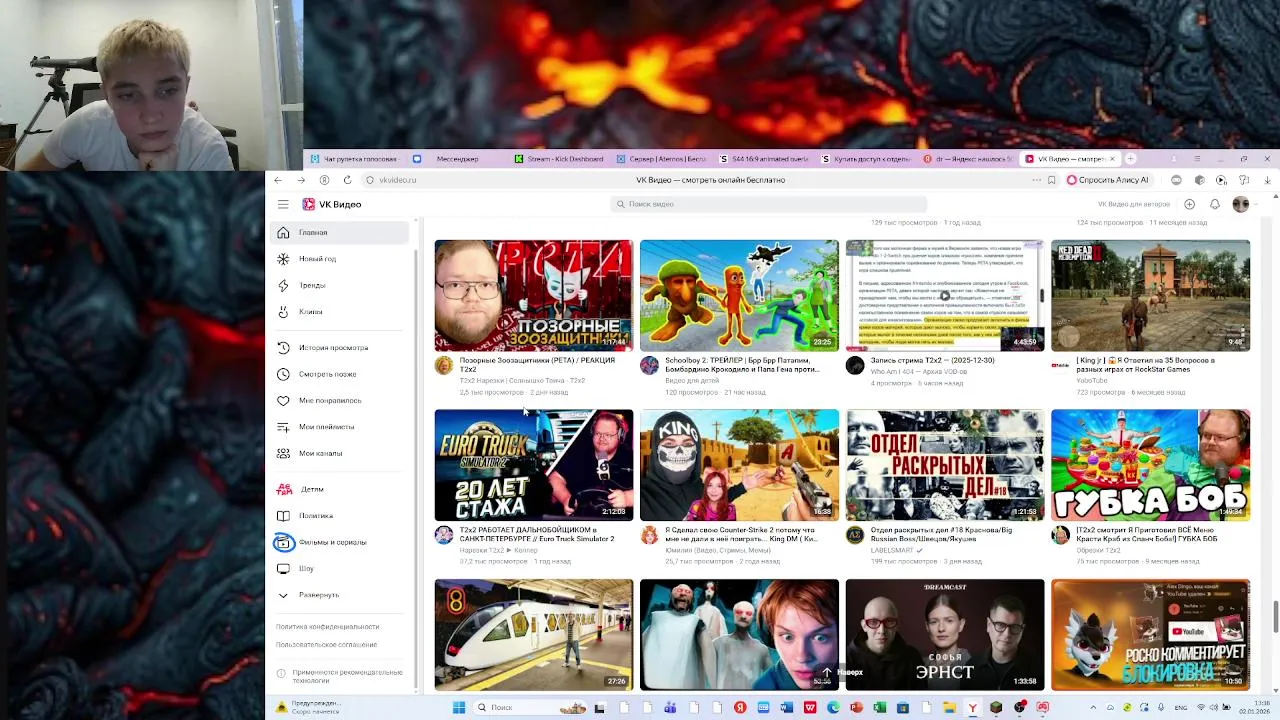1280x720 pixels.
Task: Open Тренды in the sidebar
Action: click(x=340, y=285)
